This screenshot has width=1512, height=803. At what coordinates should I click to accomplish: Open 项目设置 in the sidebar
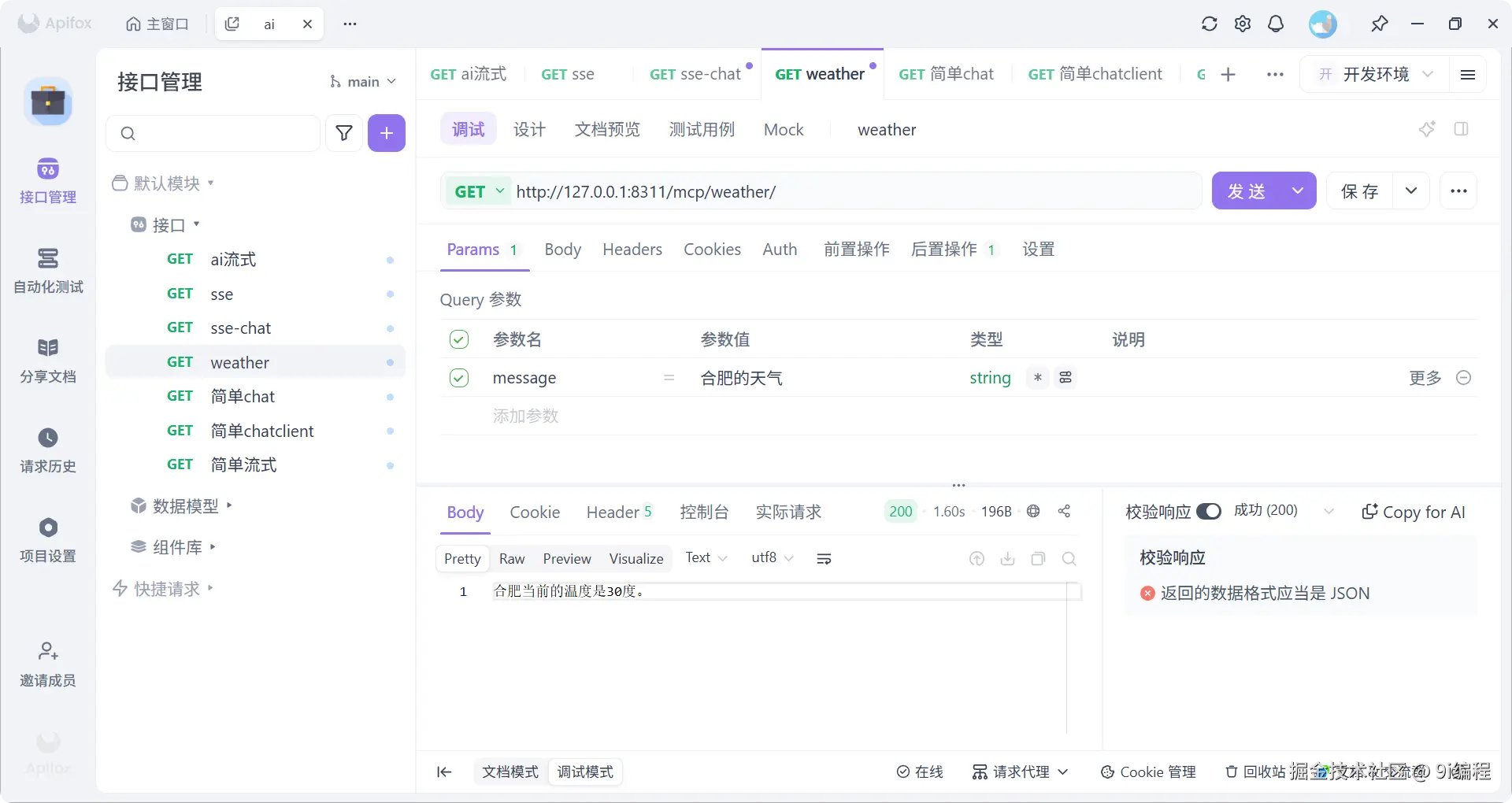[48, 540]
